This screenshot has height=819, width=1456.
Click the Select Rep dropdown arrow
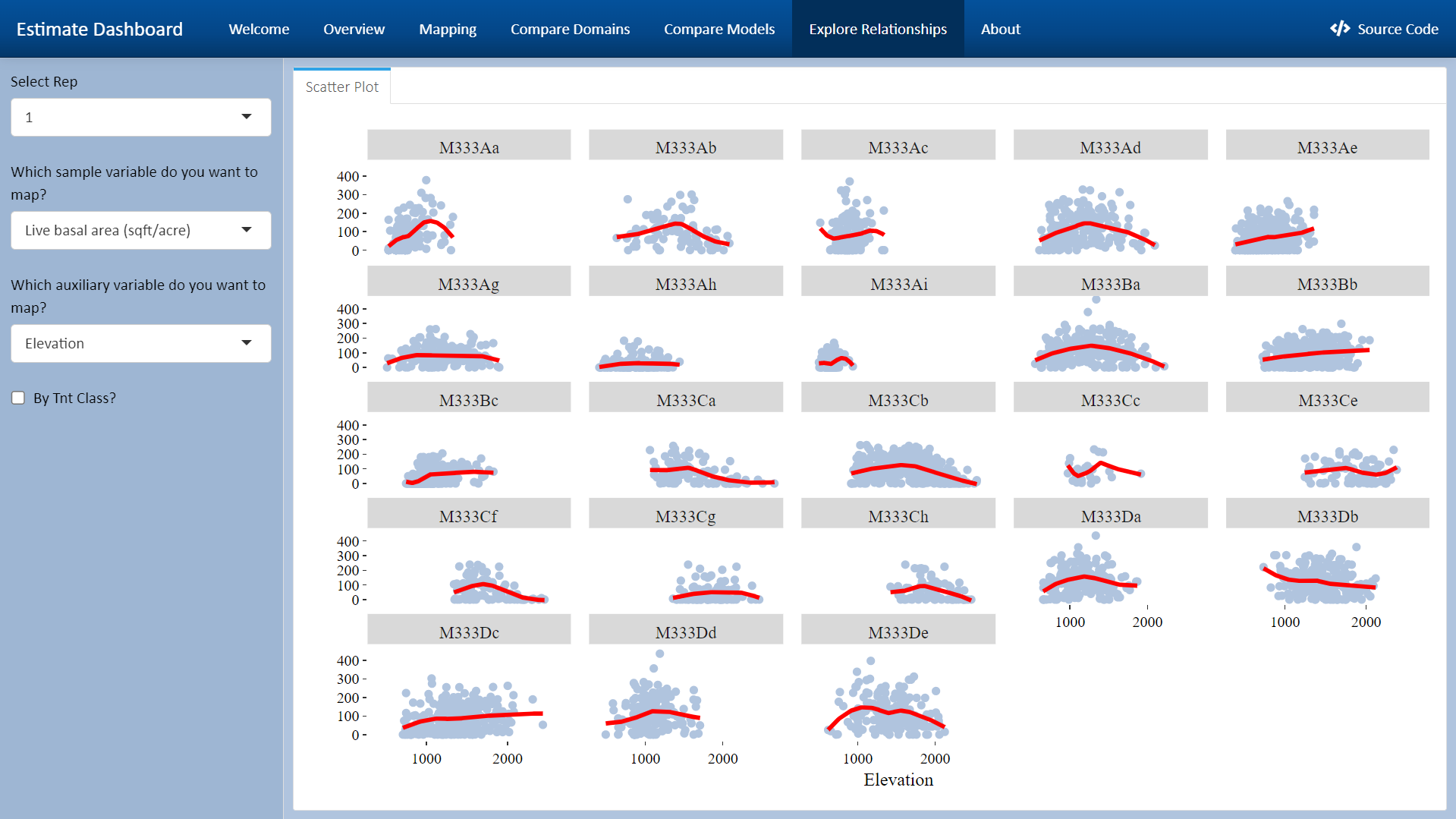pos(247,117)
